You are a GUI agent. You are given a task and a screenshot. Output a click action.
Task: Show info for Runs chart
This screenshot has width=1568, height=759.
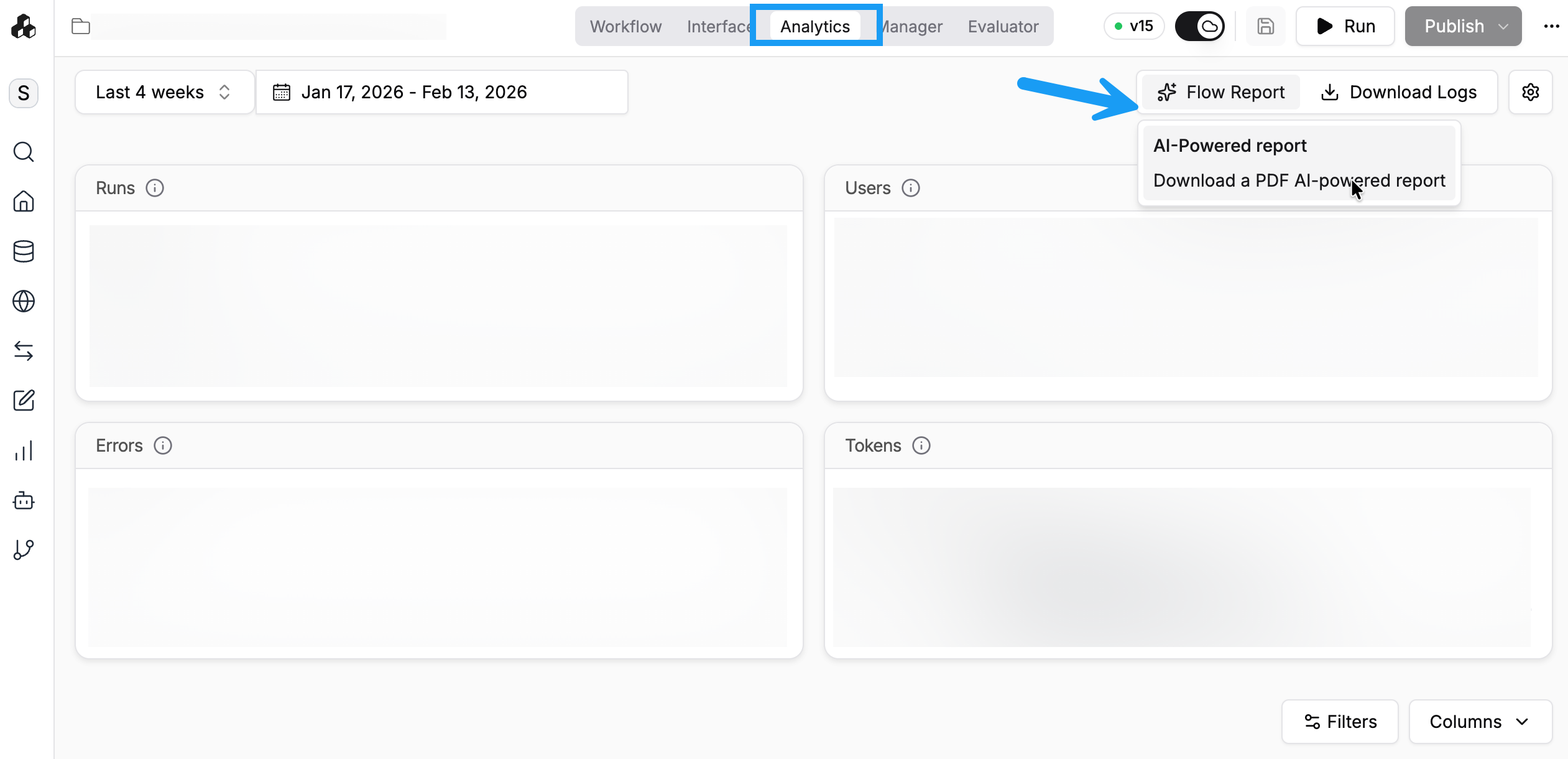pos(155,188)
